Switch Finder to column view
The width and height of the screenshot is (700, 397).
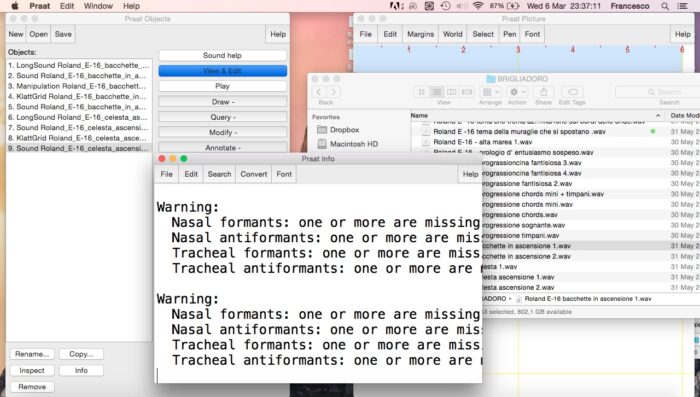(452, 92)
